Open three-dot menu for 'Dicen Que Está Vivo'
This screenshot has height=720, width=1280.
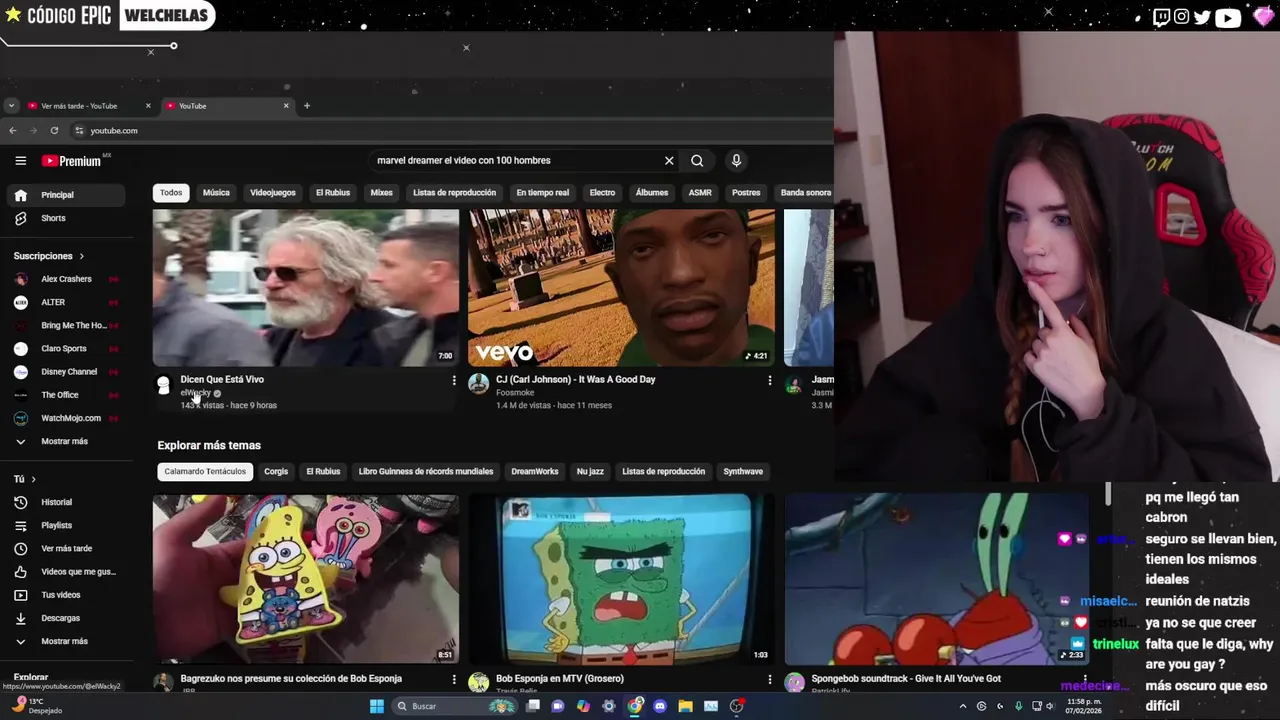tap(454, 380)
